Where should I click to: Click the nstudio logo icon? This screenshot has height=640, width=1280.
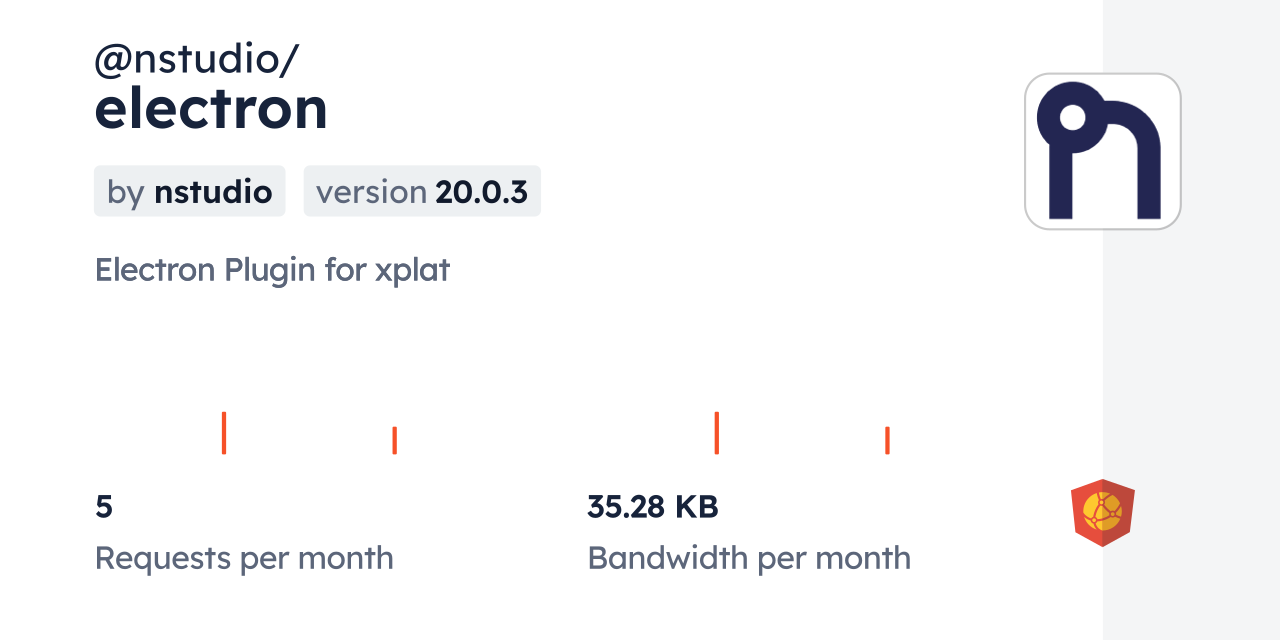pyautogui.click(x=1102, y=151)
